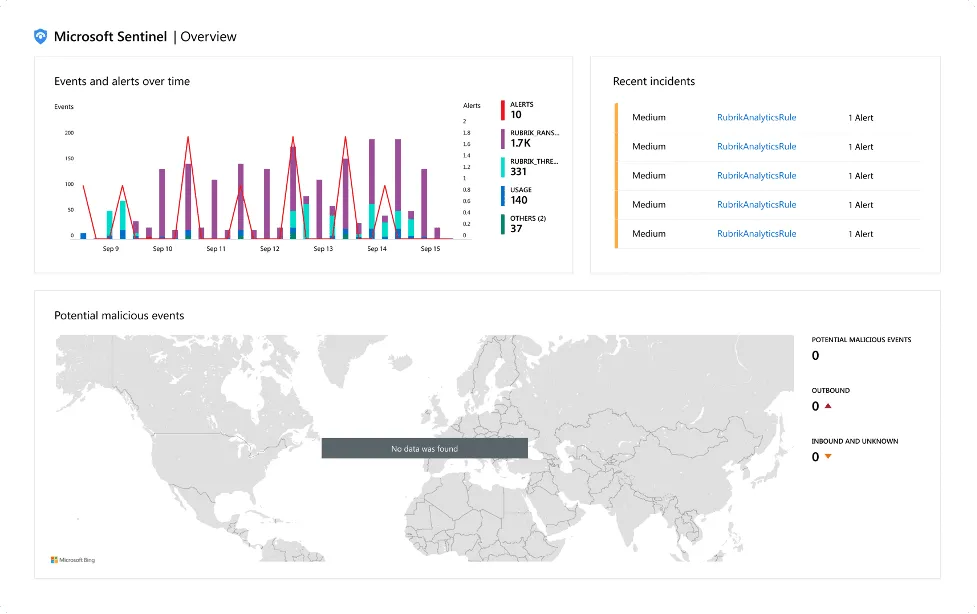The image size is (977, 614).
Task: Open the first RubrikAnalyticsRule incident link
Action: (x=757, y=117)
